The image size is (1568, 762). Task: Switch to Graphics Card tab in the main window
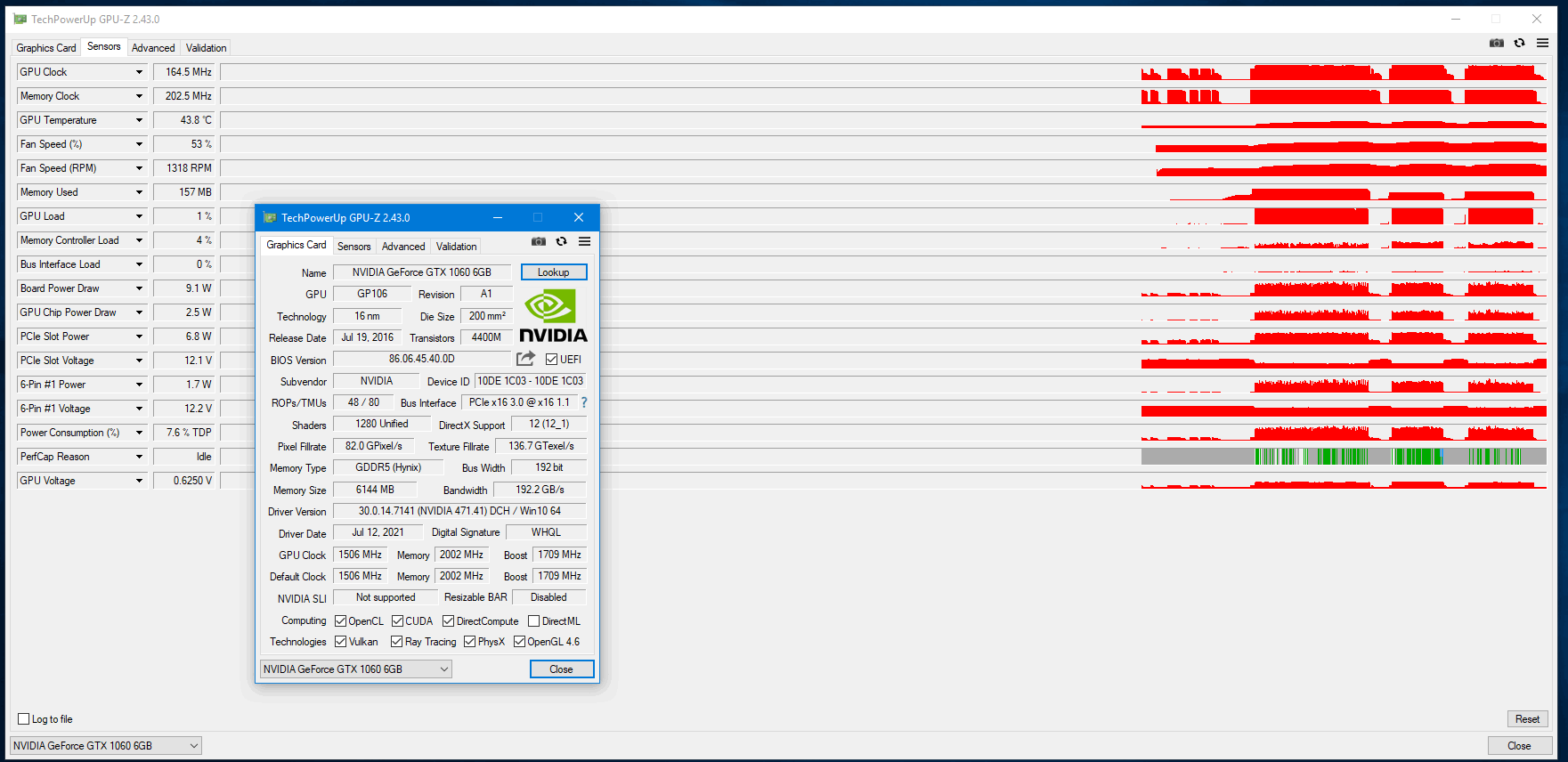pyautogui.click(x=46, y=48)
